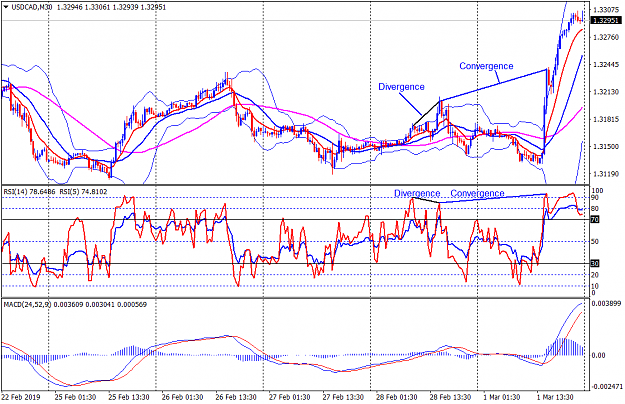Click the RSI 30 level tag

595,263
